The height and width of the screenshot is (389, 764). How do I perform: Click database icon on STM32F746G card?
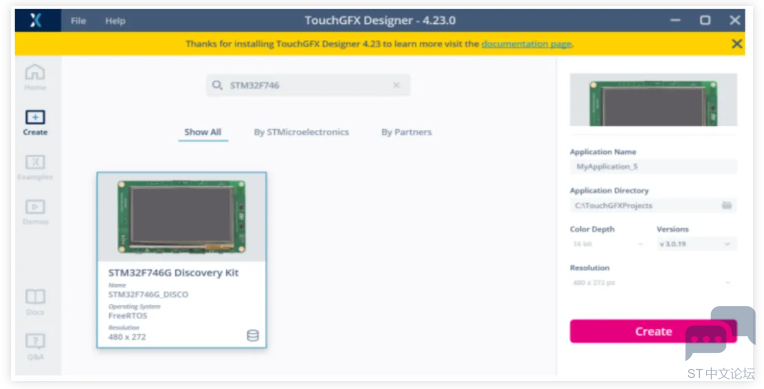(x=252, y=335)
